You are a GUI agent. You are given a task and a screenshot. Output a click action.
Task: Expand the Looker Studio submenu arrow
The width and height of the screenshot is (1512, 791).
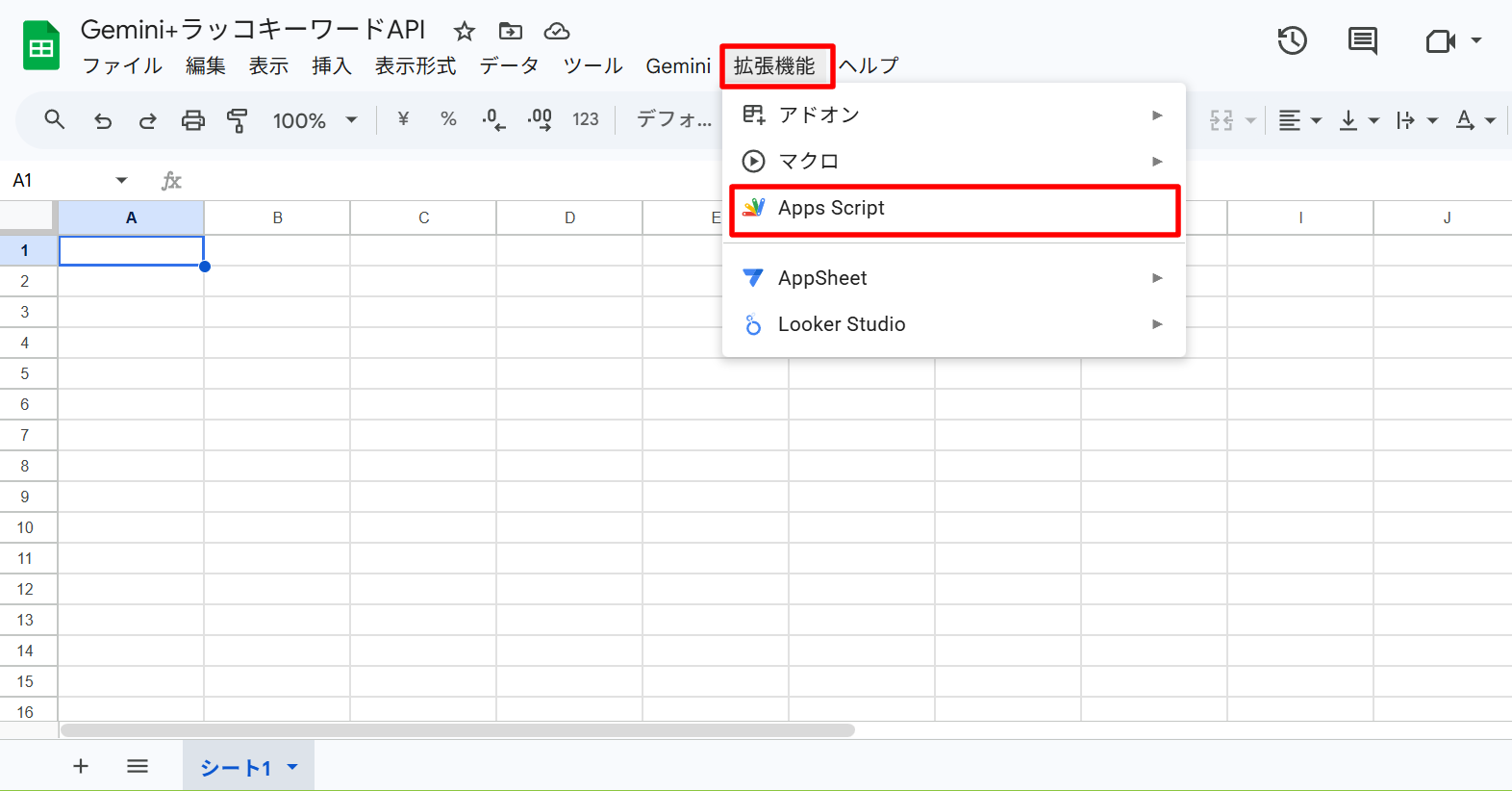pos(1157,324)
